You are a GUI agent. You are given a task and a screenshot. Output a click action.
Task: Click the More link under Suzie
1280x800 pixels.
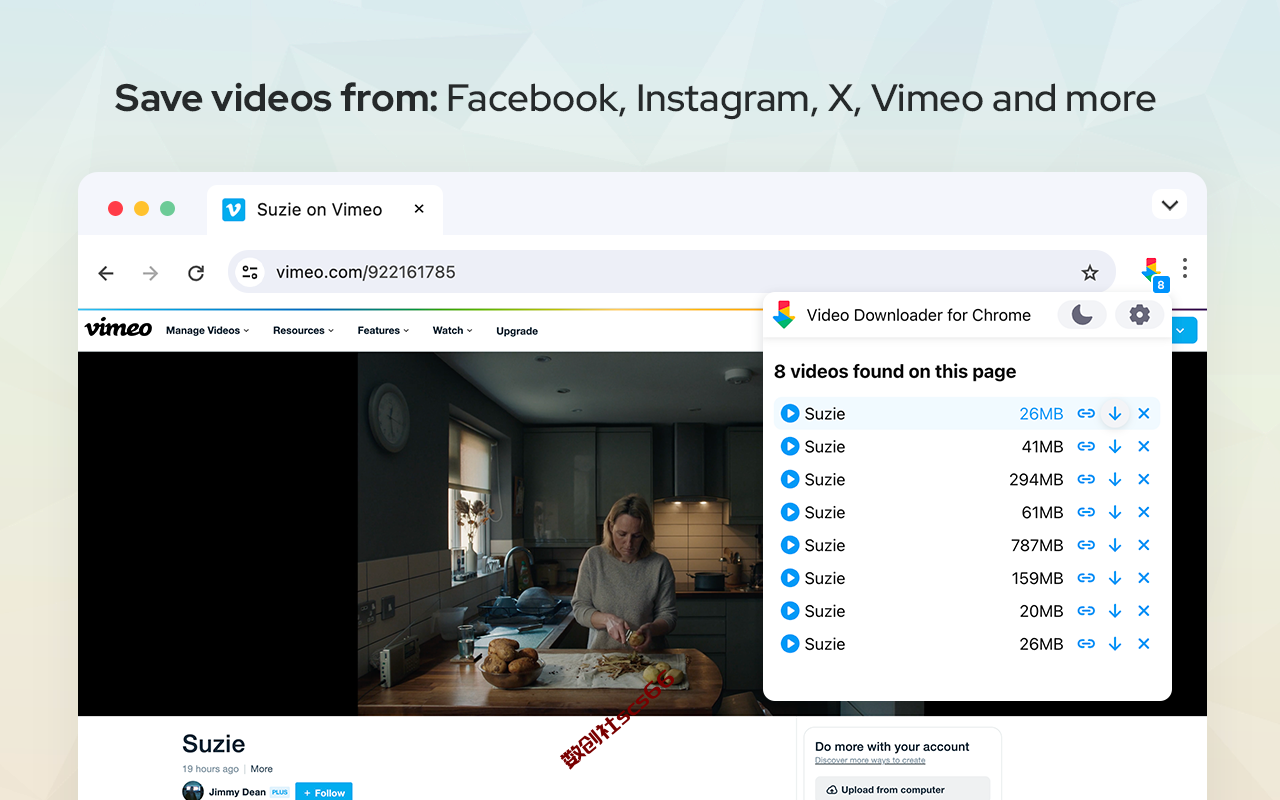(x=262, y=769)
